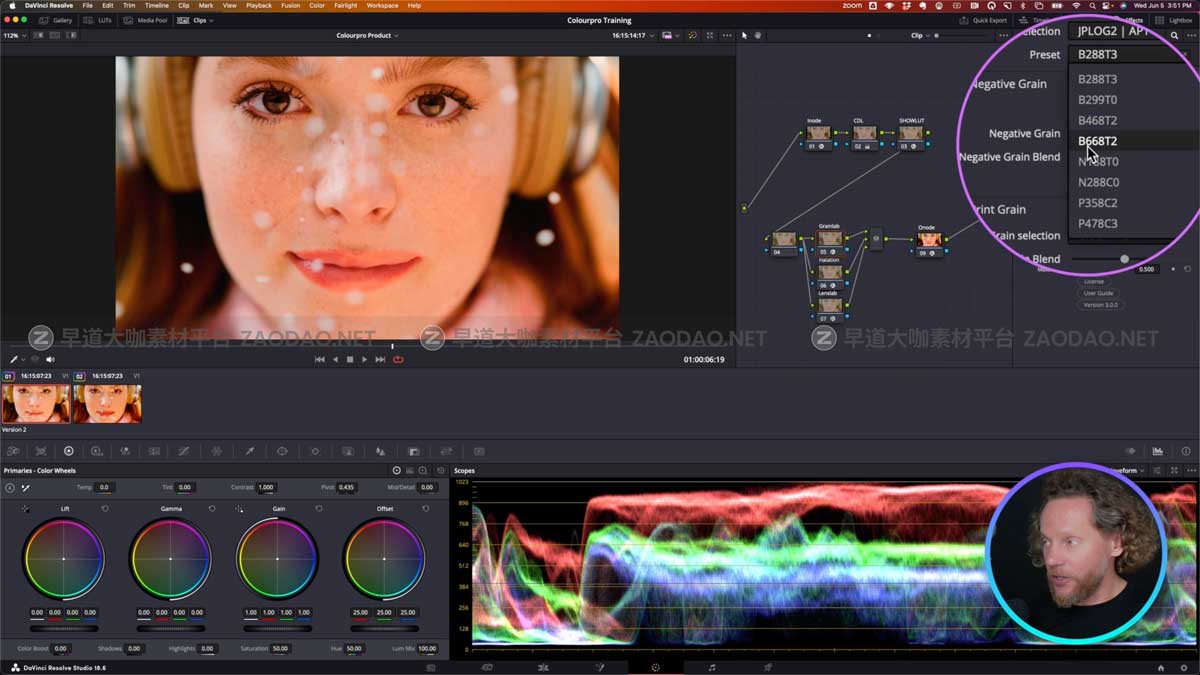Open the Blur palette icon
This screenshot has width=1200, height=675.
coord(380,451)
